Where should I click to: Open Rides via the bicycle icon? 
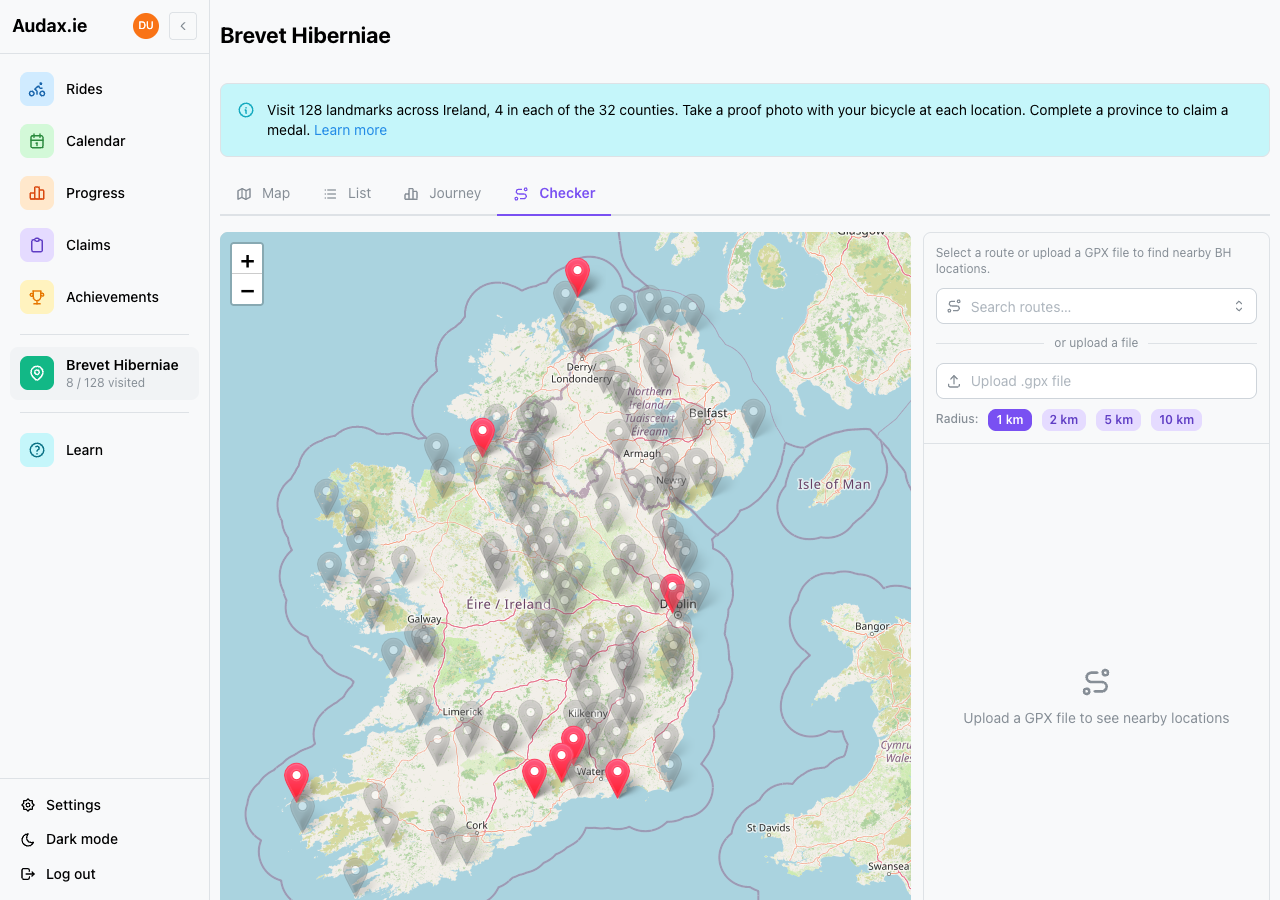tap(37, 89)
